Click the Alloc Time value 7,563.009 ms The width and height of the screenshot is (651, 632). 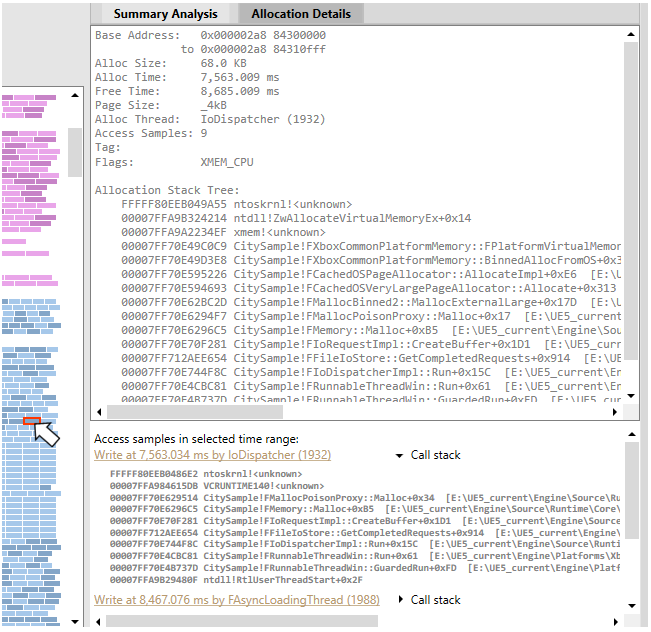click(x=240, y=77)
